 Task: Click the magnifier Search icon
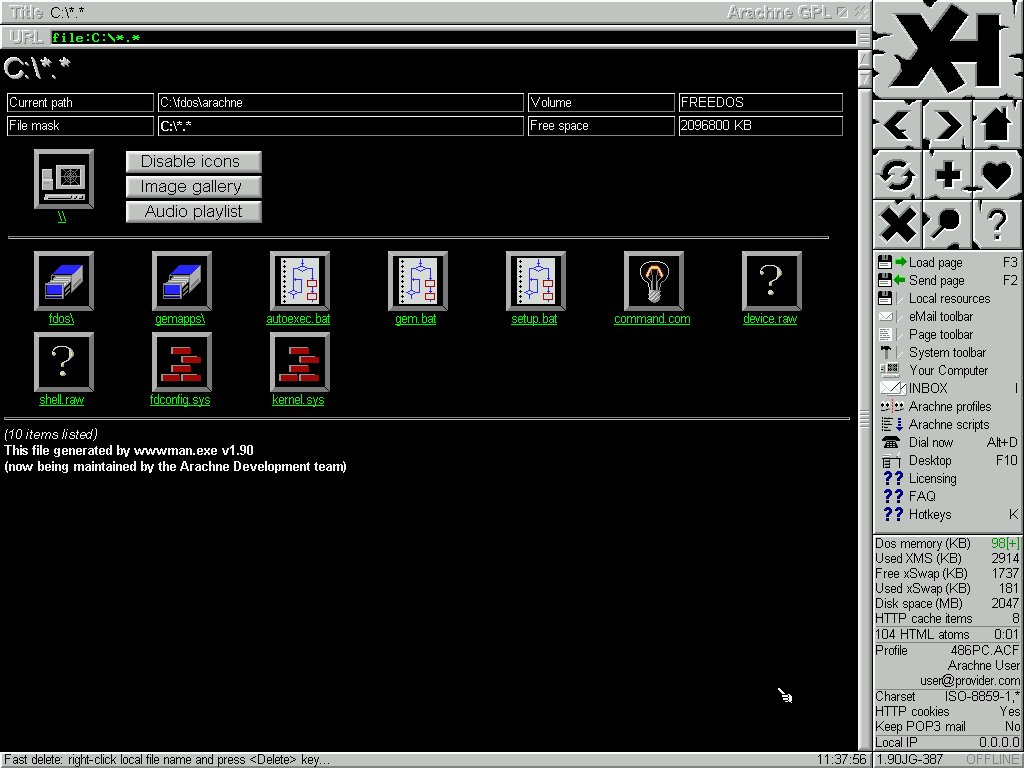pyautogui.click(x=946, y=223)
